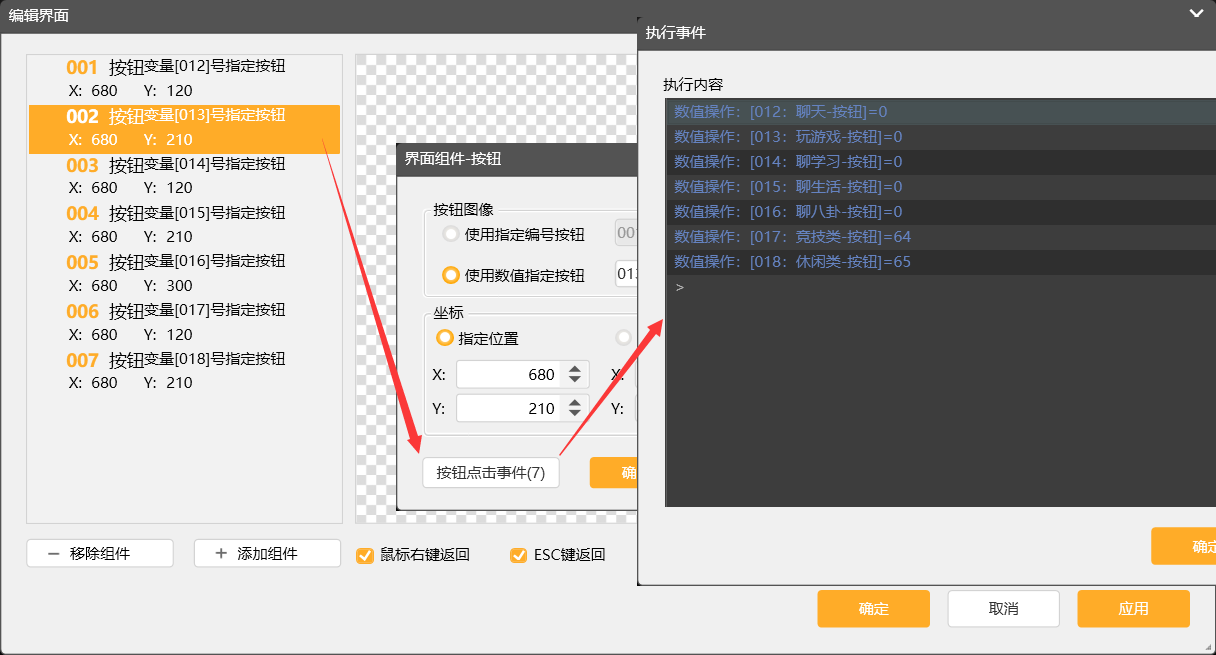The image size is (1216, 655).
Task: Toggle ESC键返回 checkbox
Action: pos(518,555)
